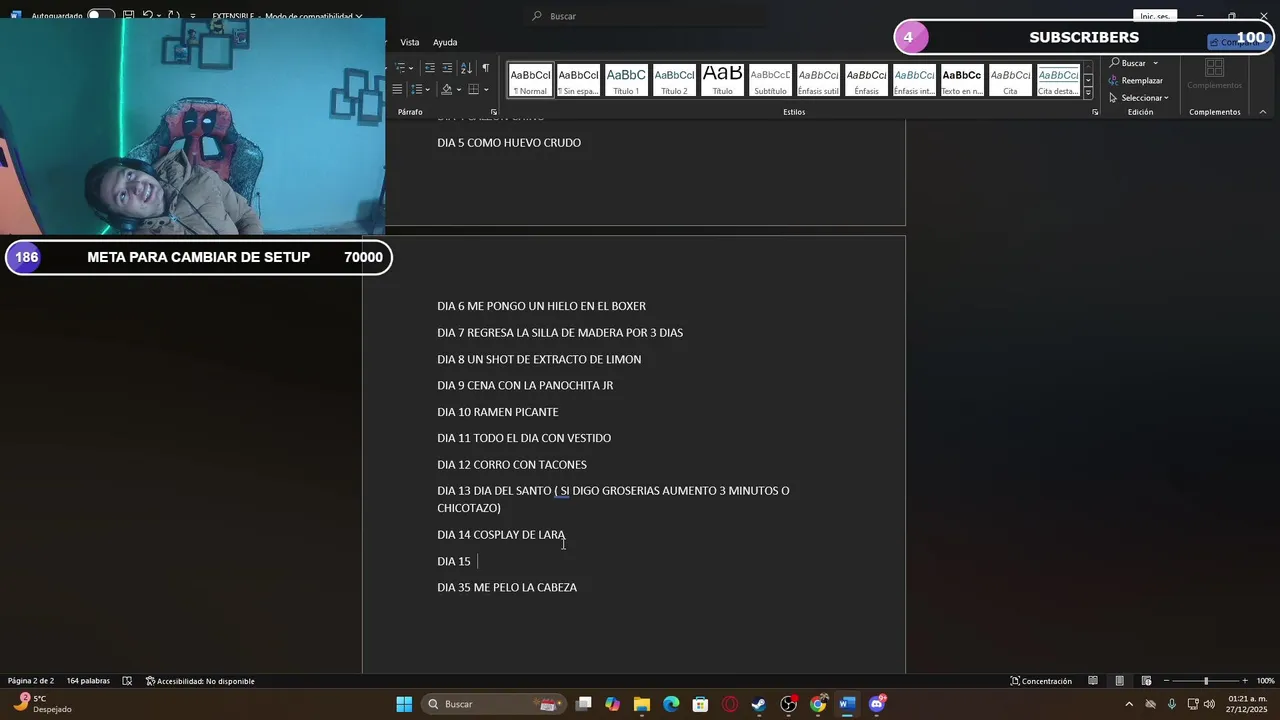Image resolution: width=1280 pixels, height=720 pixels.
Task: Open the Párrafo dialog launcher
Action: point(493,112)
